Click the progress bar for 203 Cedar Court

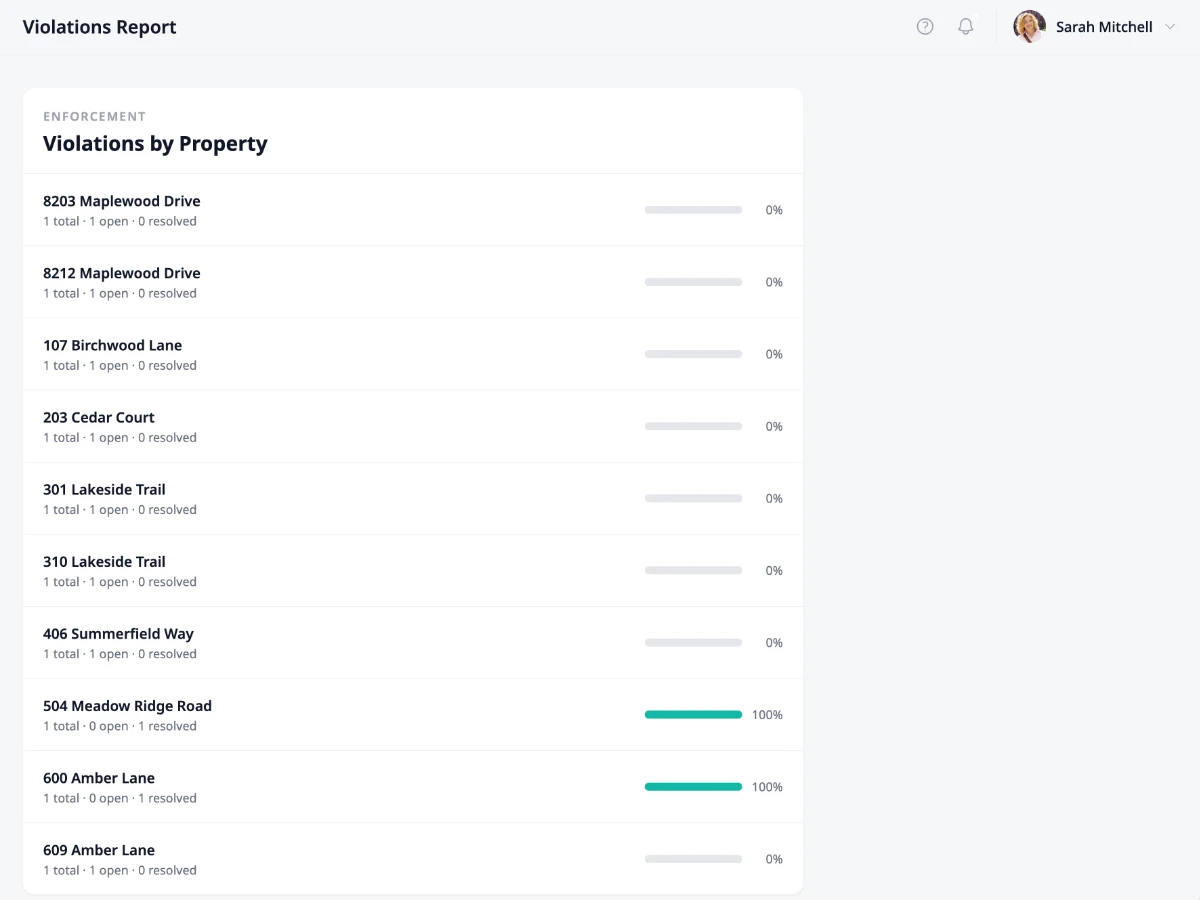coord(693,426)
